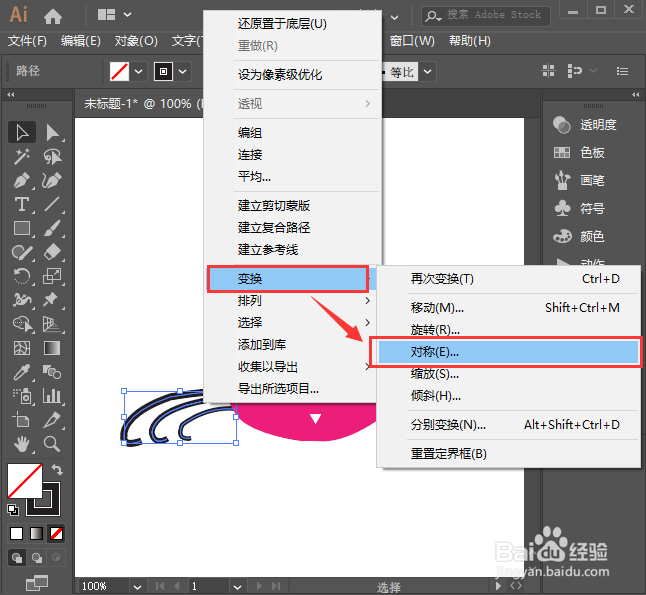Image resolution: width=646 pixels, height=595 pixels.
Task: Select the Eraser tool
Action: tap(52, 252)
